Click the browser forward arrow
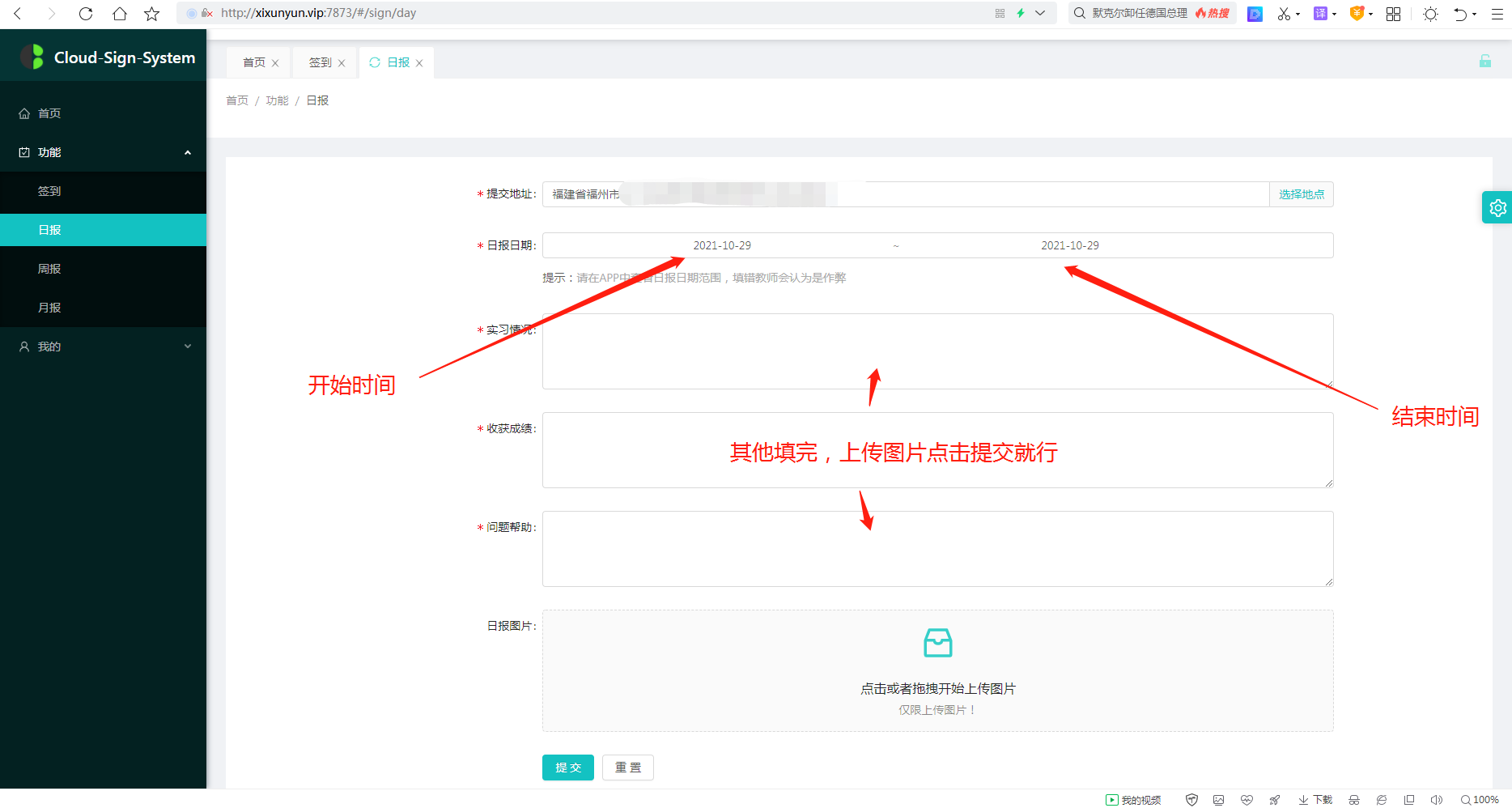The image size is (1512, 808). click(x=52, y=14)
